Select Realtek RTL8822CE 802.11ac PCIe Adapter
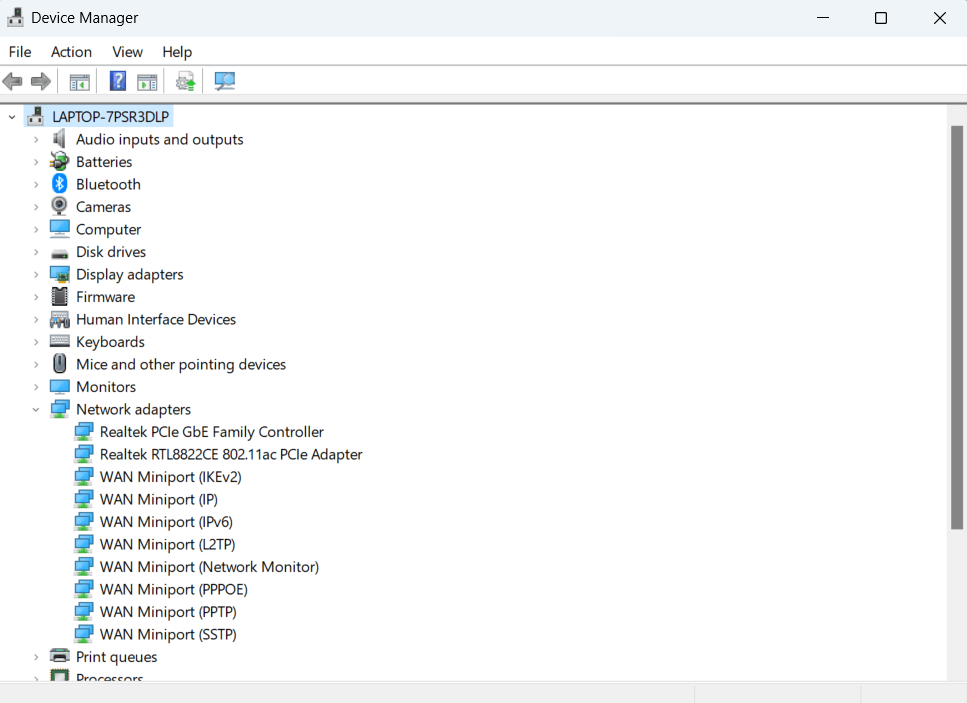967x703 pixels. point(230,455)
